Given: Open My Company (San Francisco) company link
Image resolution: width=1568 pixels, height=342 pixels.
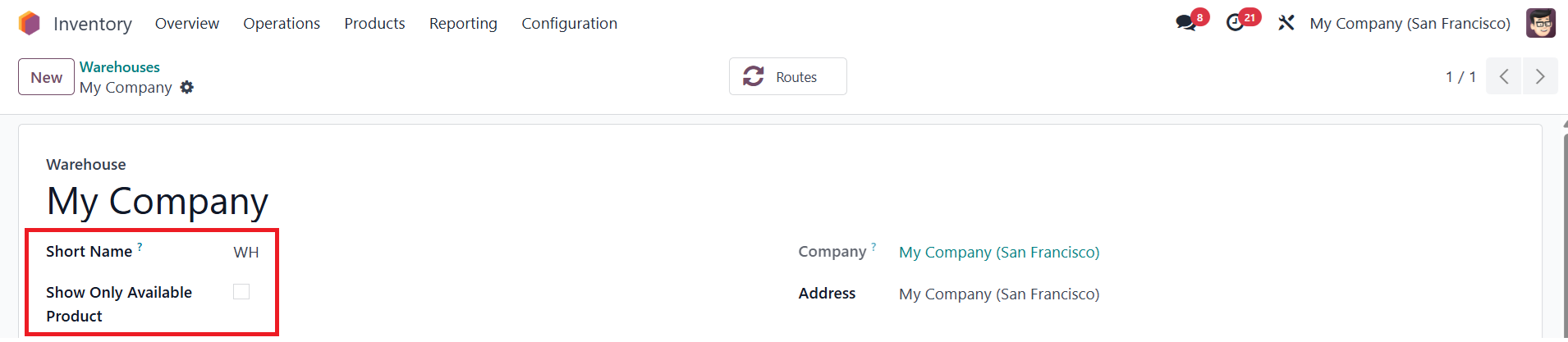Looking at the screenshot, I should (999, 253).
